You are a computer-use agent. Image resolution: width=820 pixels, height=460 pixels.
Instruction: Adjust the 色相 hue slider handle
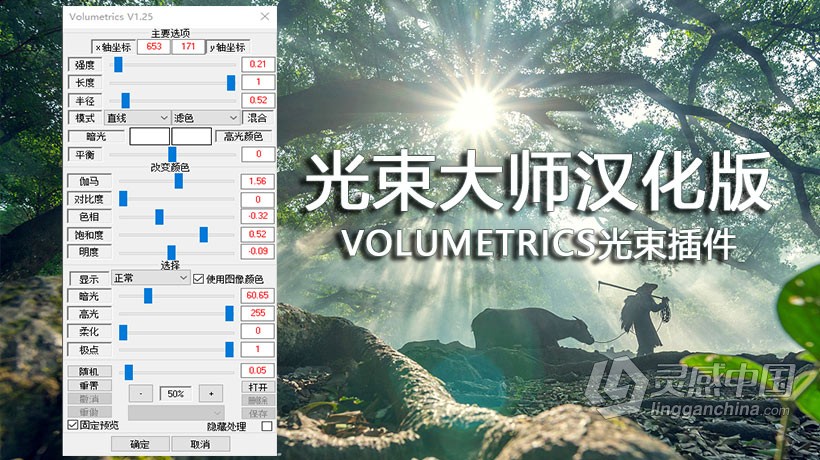[160, 216]
